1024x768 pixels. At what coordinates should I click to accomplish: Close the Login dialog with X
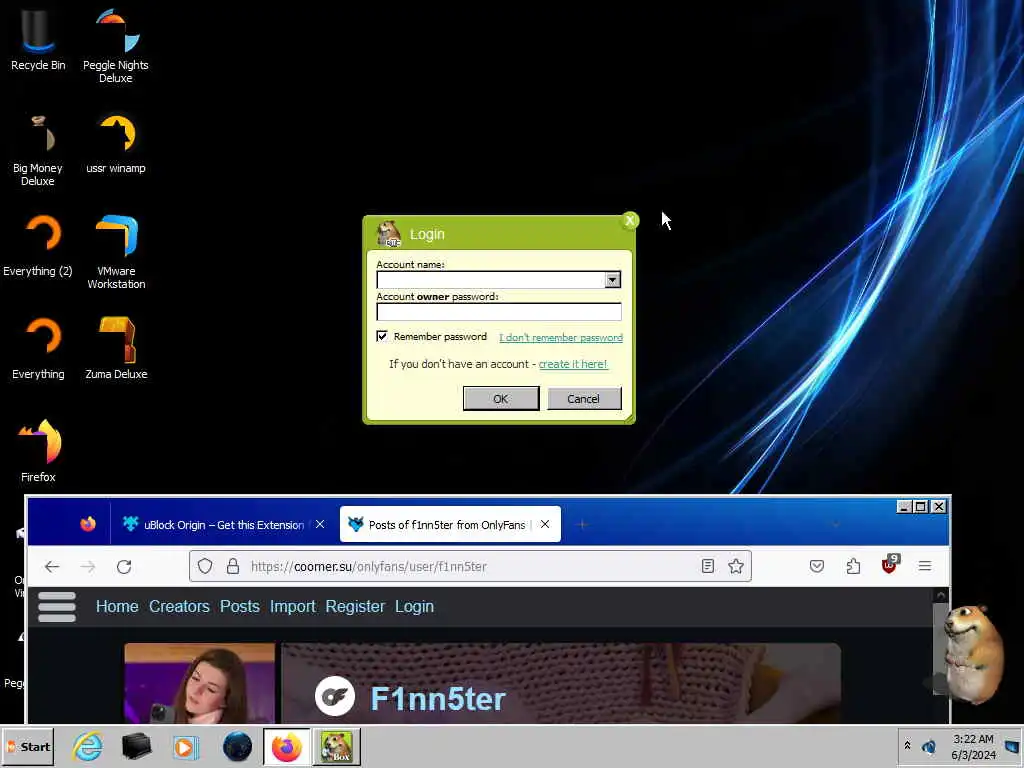pyautogui.click(x=630, y=221)
